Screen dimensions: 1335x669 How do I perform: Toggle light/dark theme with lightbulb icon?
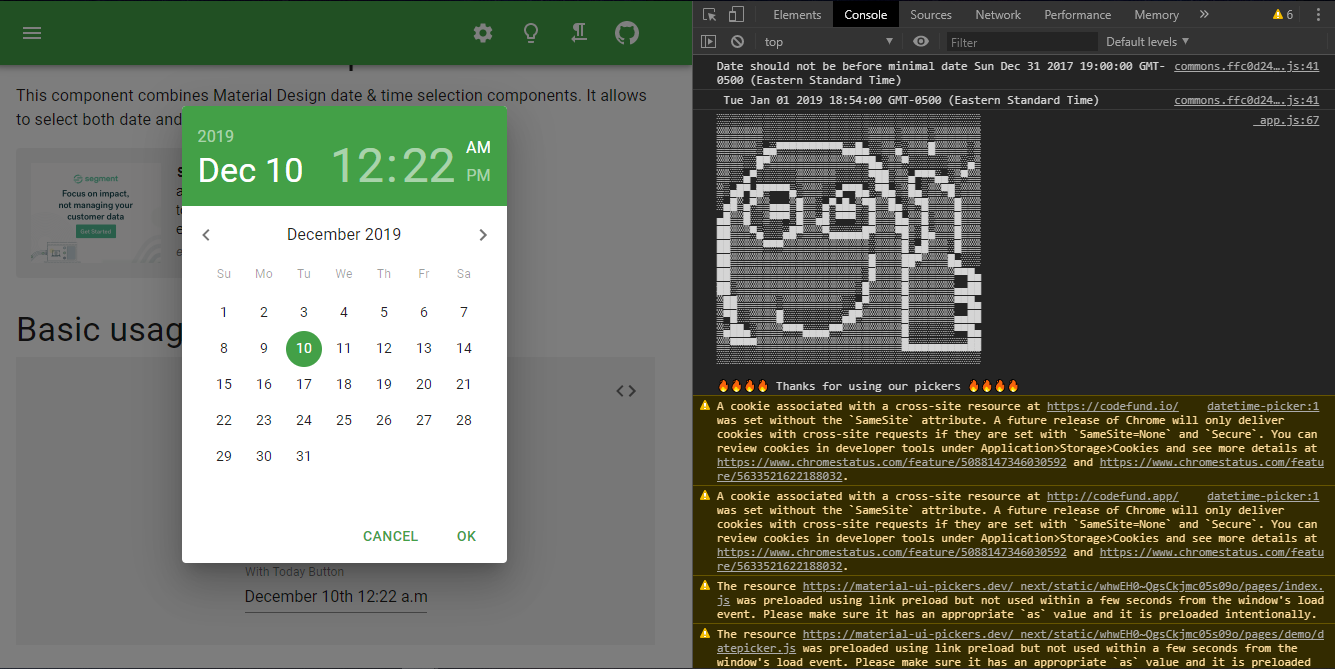pos(531,33)
